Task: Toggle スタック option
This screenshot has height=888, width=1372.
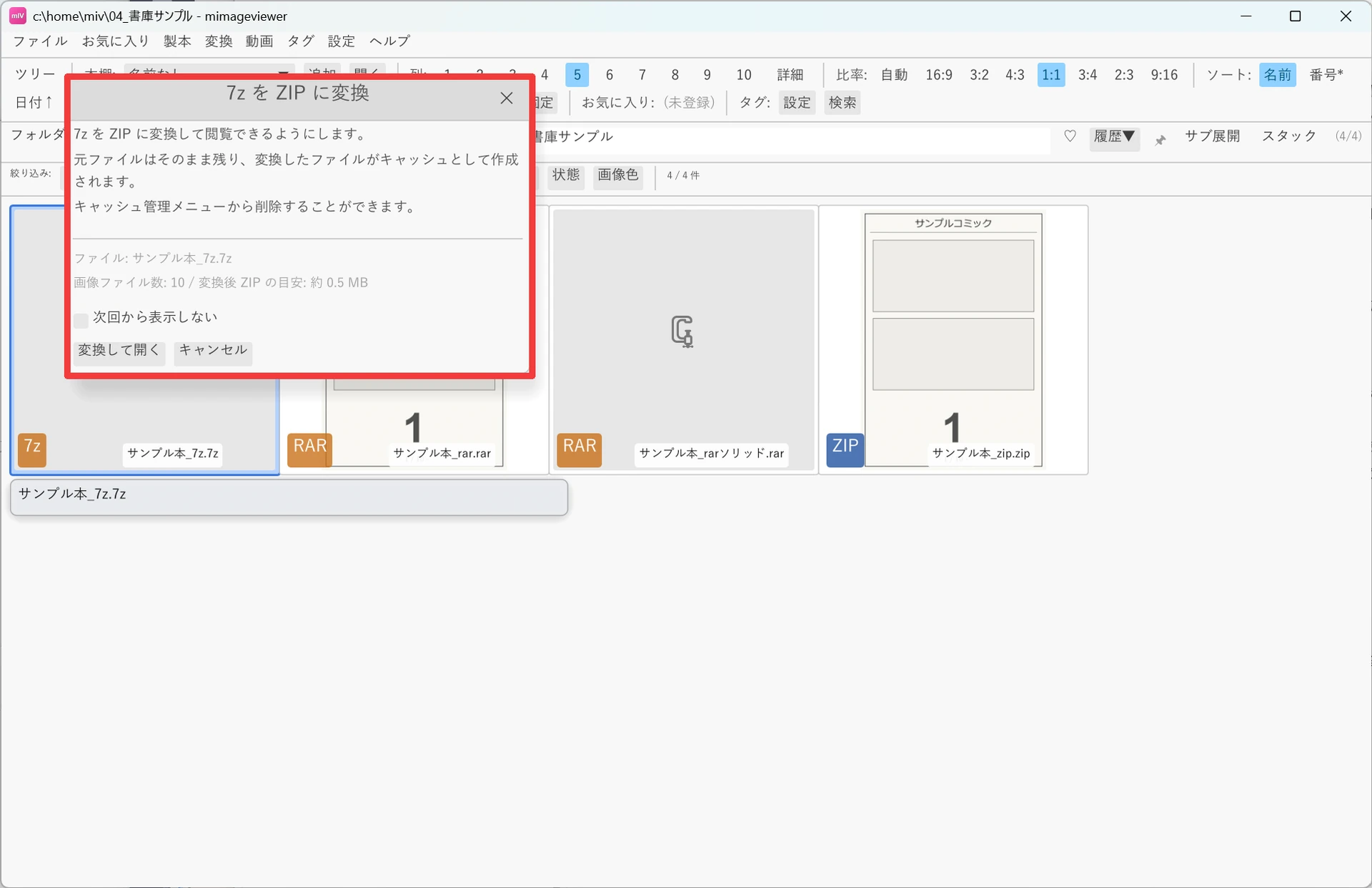Action: (x=1289, y=136)
